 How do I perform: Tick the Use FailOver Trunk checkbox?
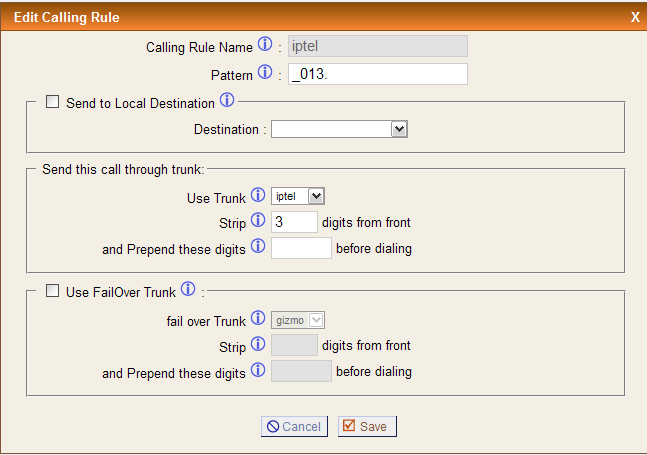tap(52, 290)
